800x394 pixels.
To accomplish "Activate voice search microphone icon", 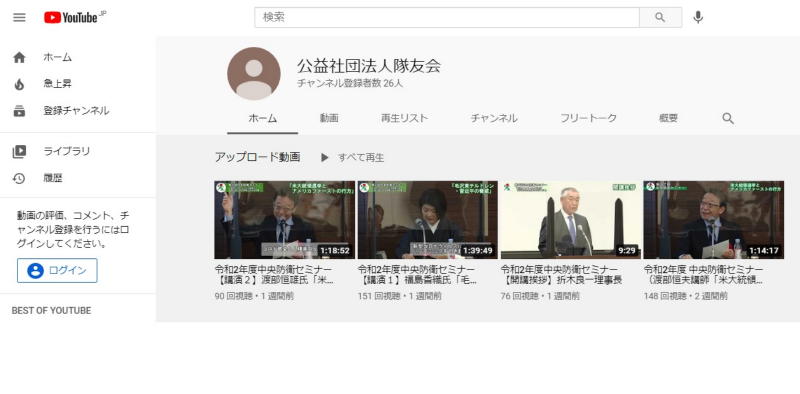I will 698,17.
